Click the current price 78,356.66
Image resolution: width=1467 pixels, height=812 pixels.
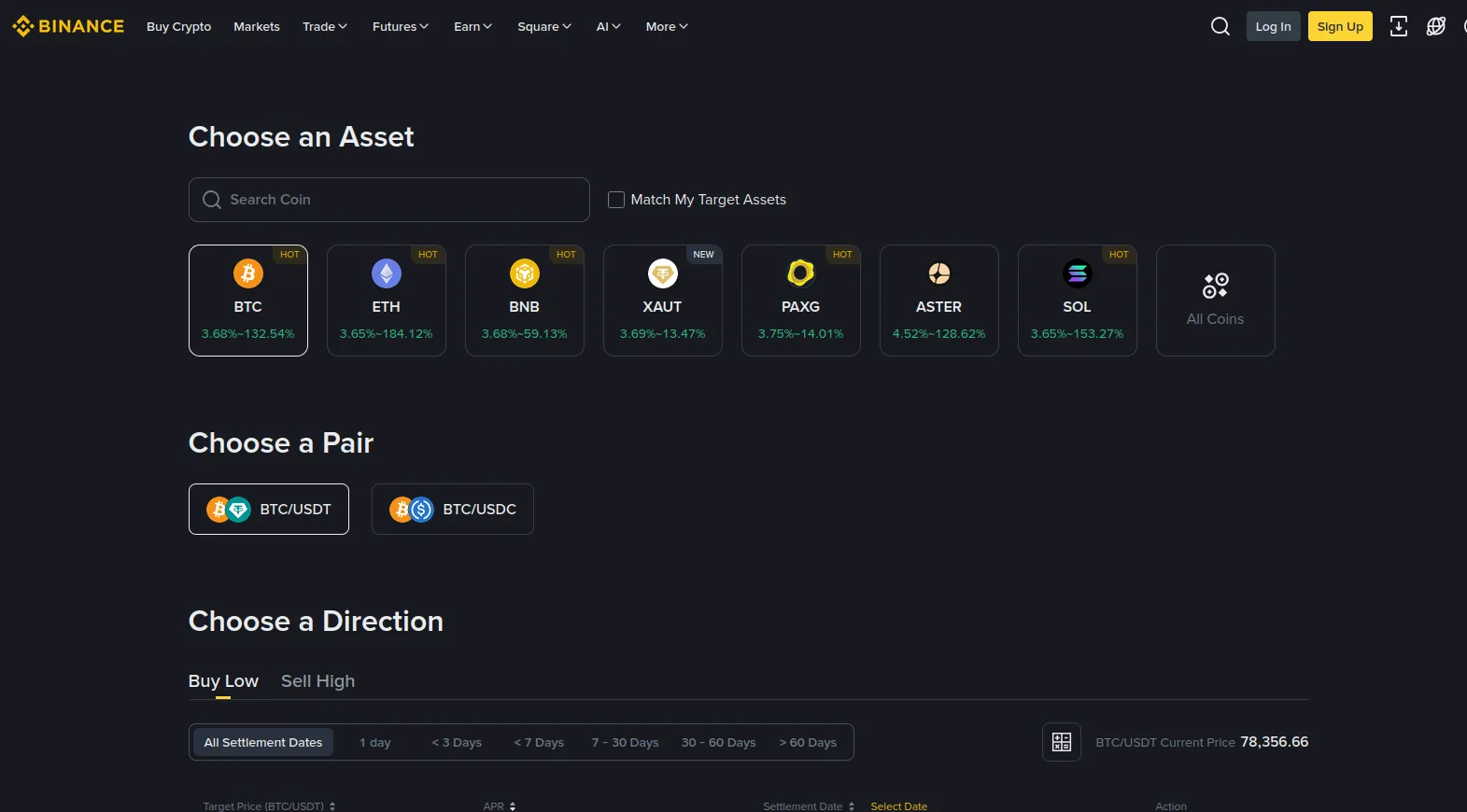tap(1275, 742)
